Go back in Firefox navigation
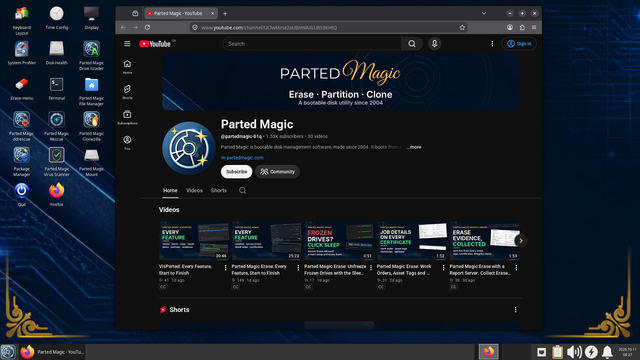The image size is (640, 360). 123,27
